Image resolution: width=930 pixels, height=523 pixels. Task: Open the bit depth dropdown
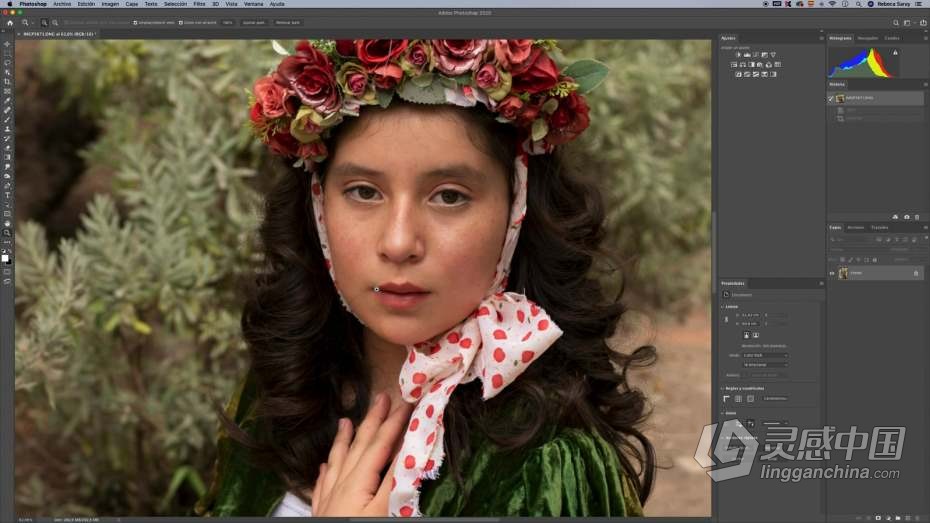[x=765, y=365]
